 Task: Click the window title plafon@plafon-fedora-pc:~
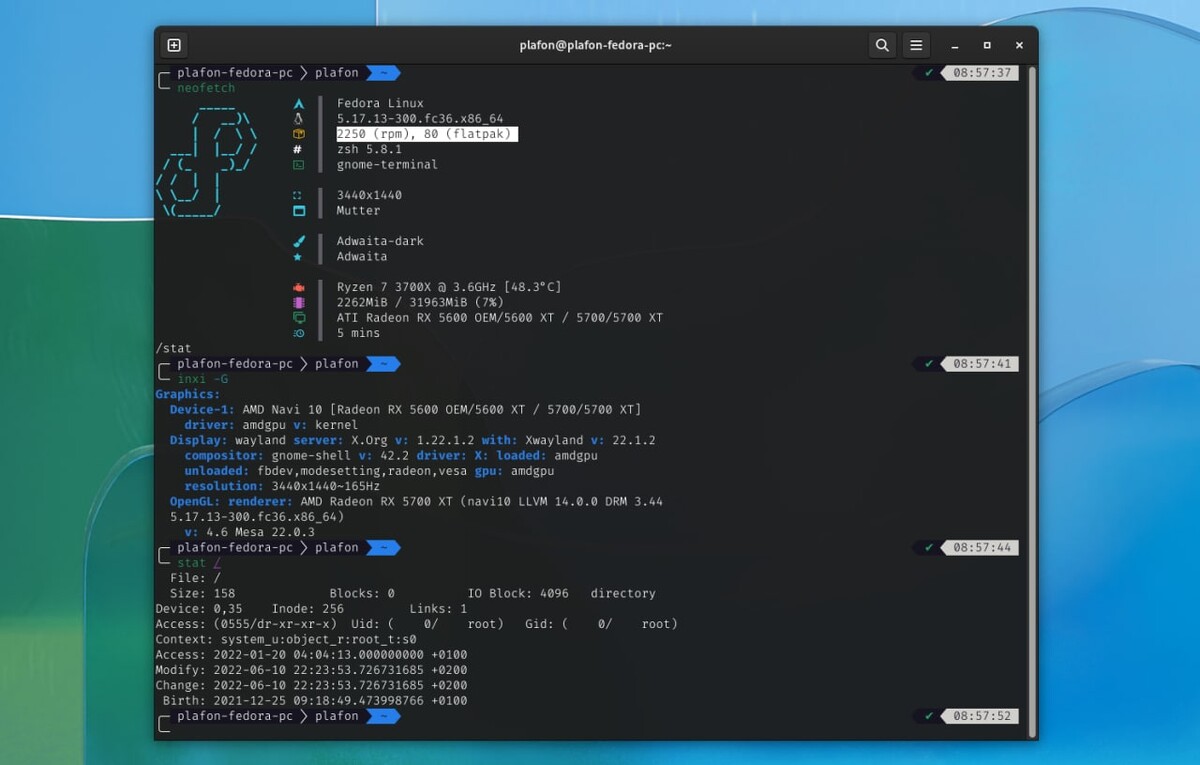pyautogui.click(x=596, y=45)
